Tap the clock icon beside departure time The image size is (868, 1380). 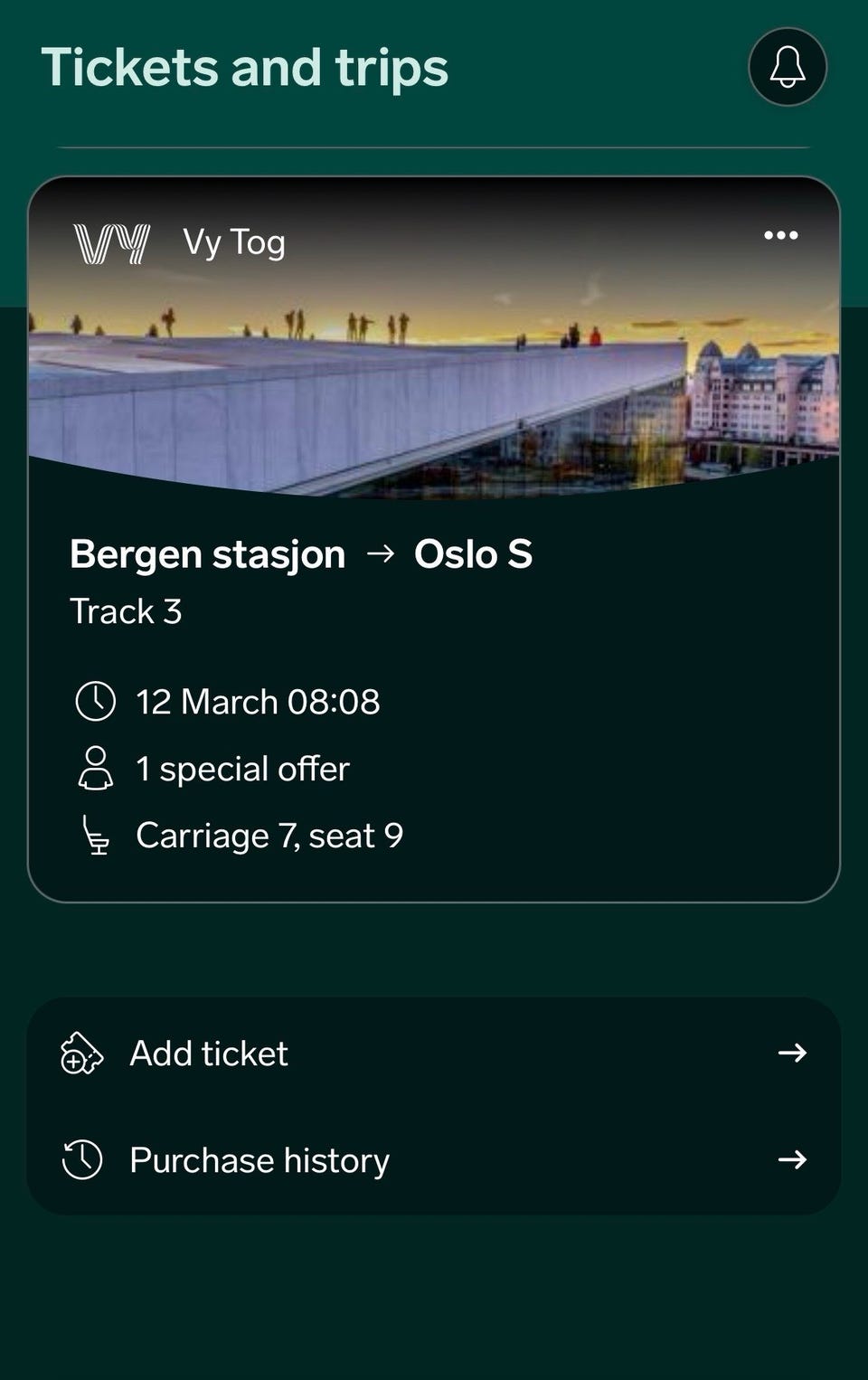95,702
